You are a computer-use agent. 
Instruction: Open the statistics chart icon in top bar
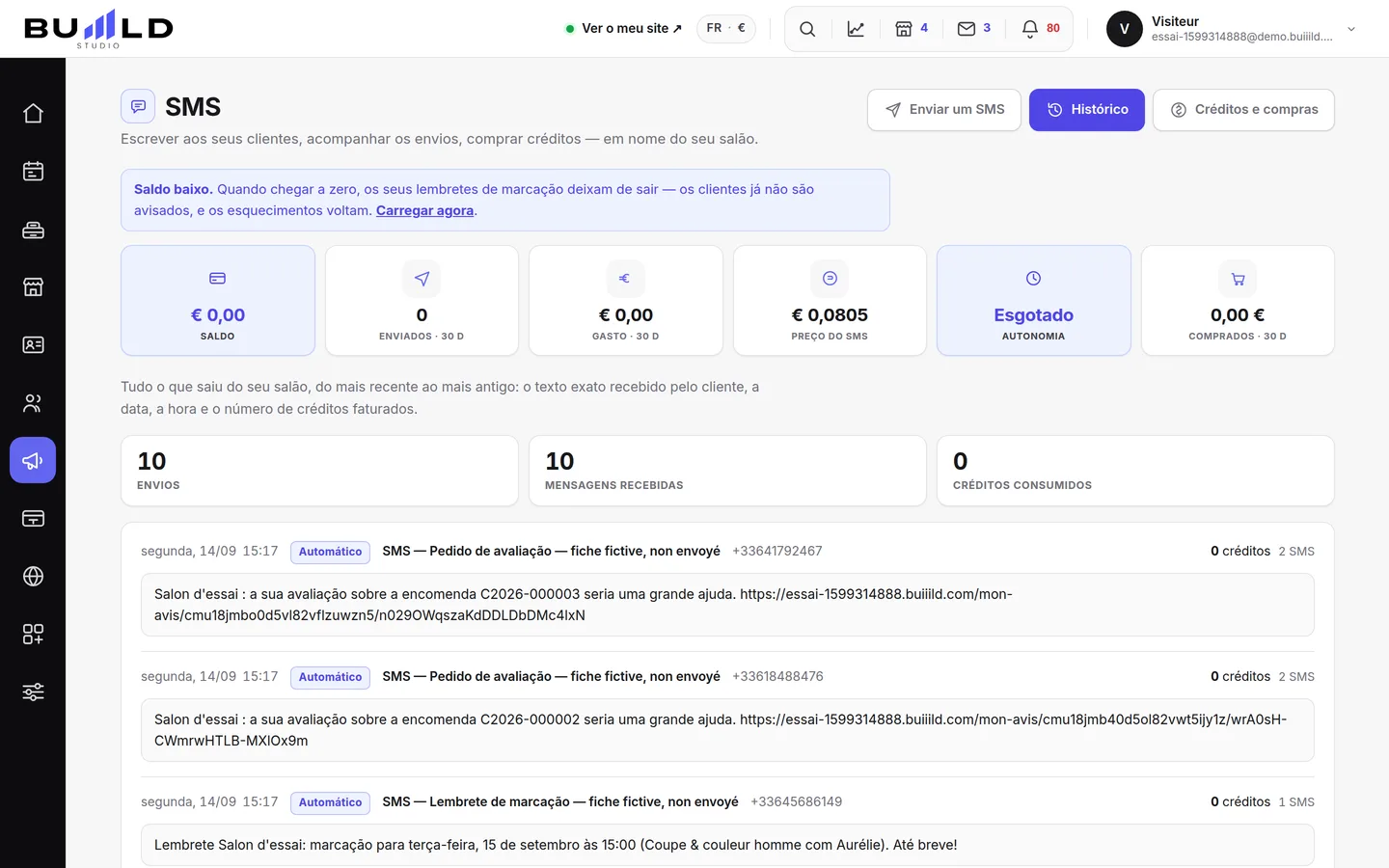click(856, 29)
